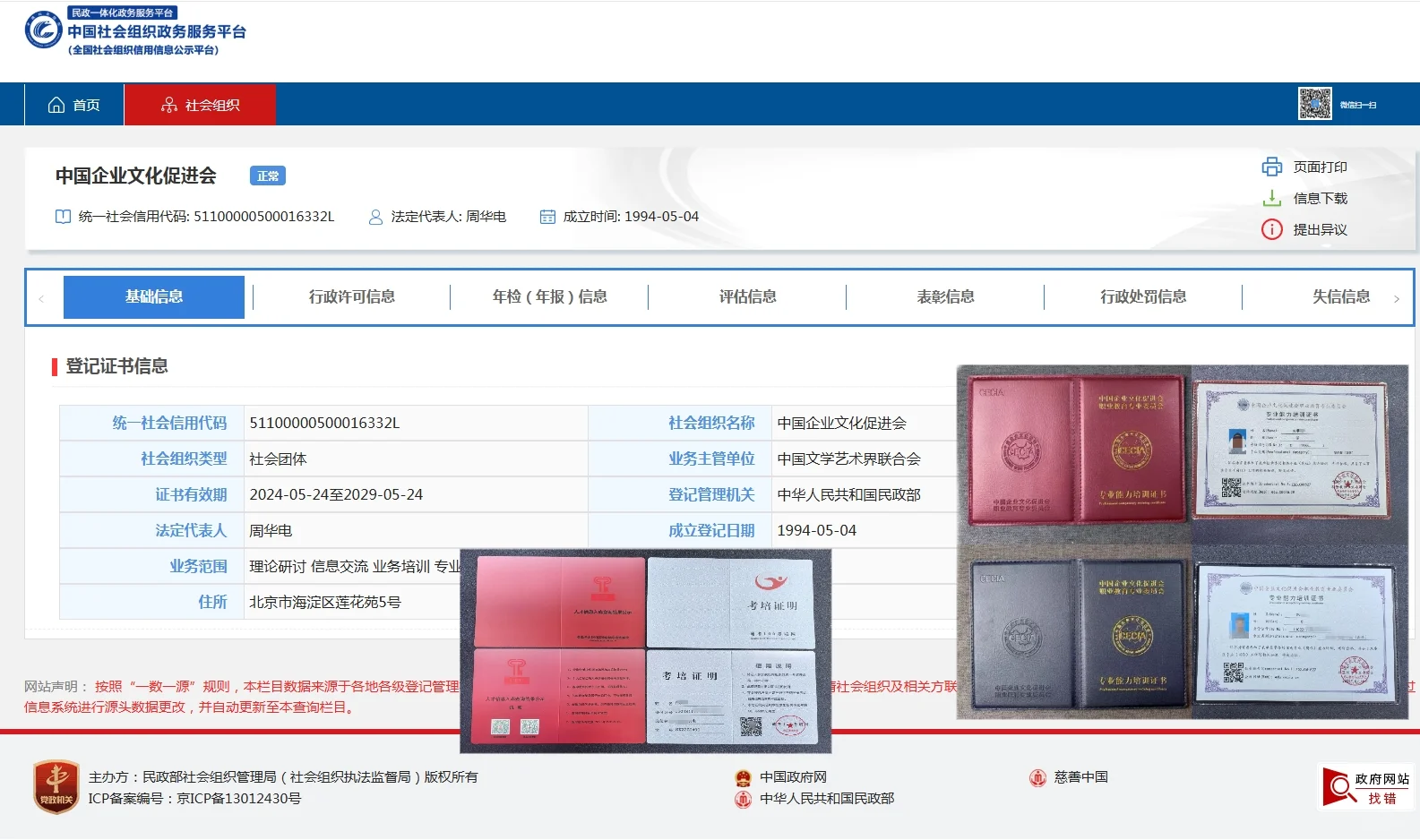The height and width of the screenshot is (840, 1420).
Task: Click the 页面打印 printer icon
Action: click(x=1272, y=167)
